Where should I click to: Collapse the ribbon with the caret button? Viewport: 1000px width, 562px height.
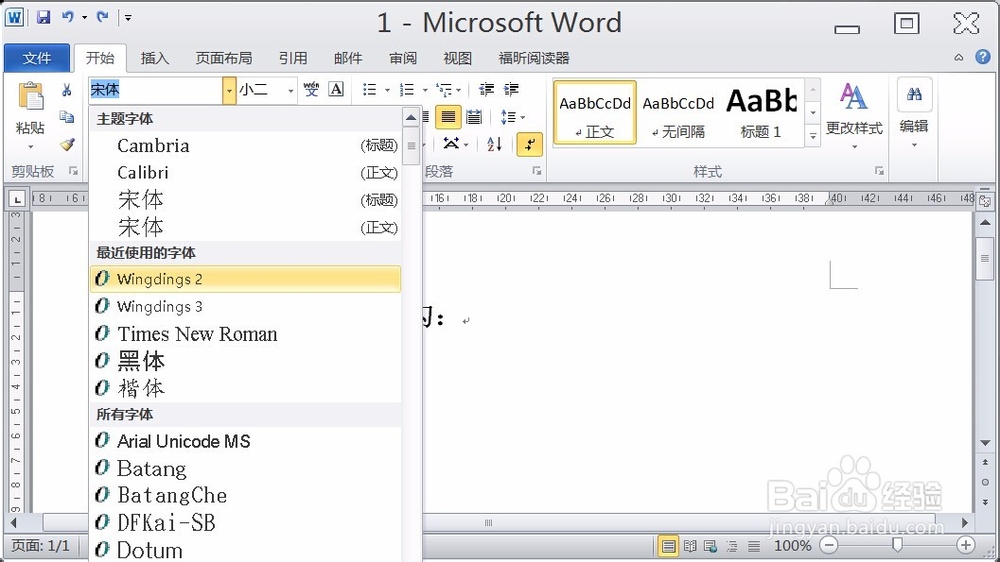959,57
